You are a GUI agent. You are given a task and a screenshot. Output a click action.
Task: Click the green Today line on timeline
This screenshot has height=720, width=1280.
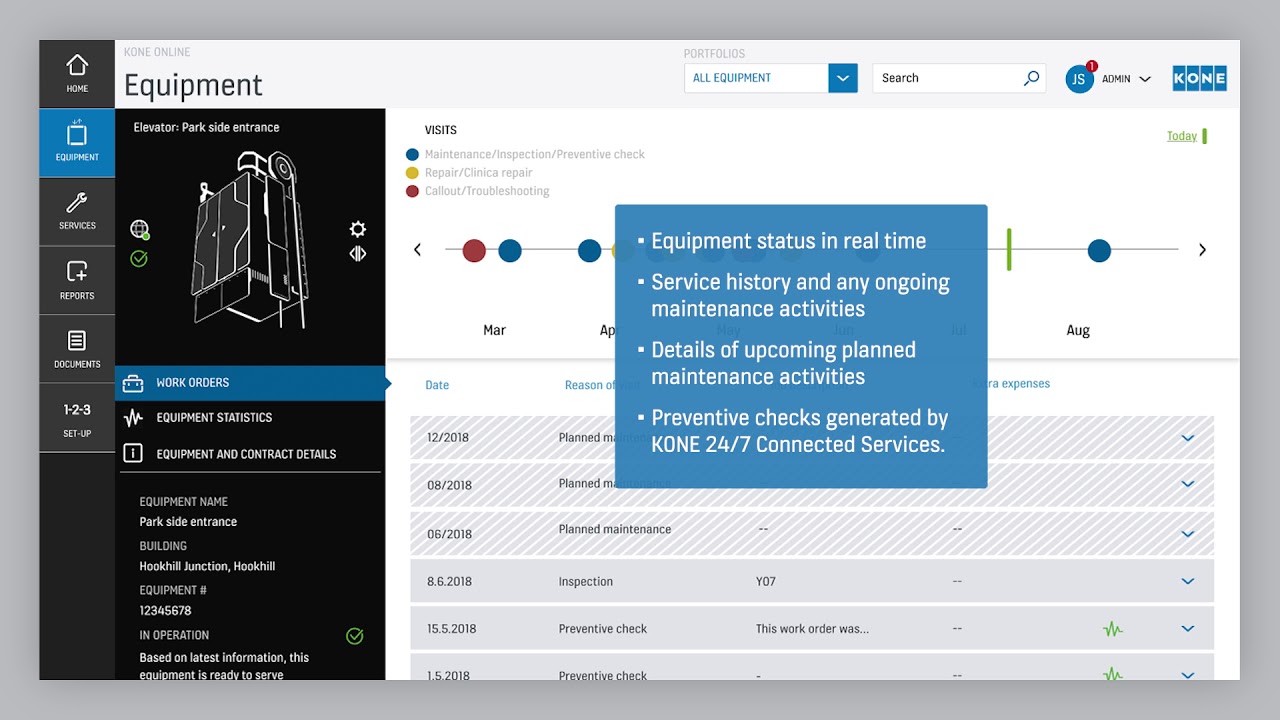1009,249
